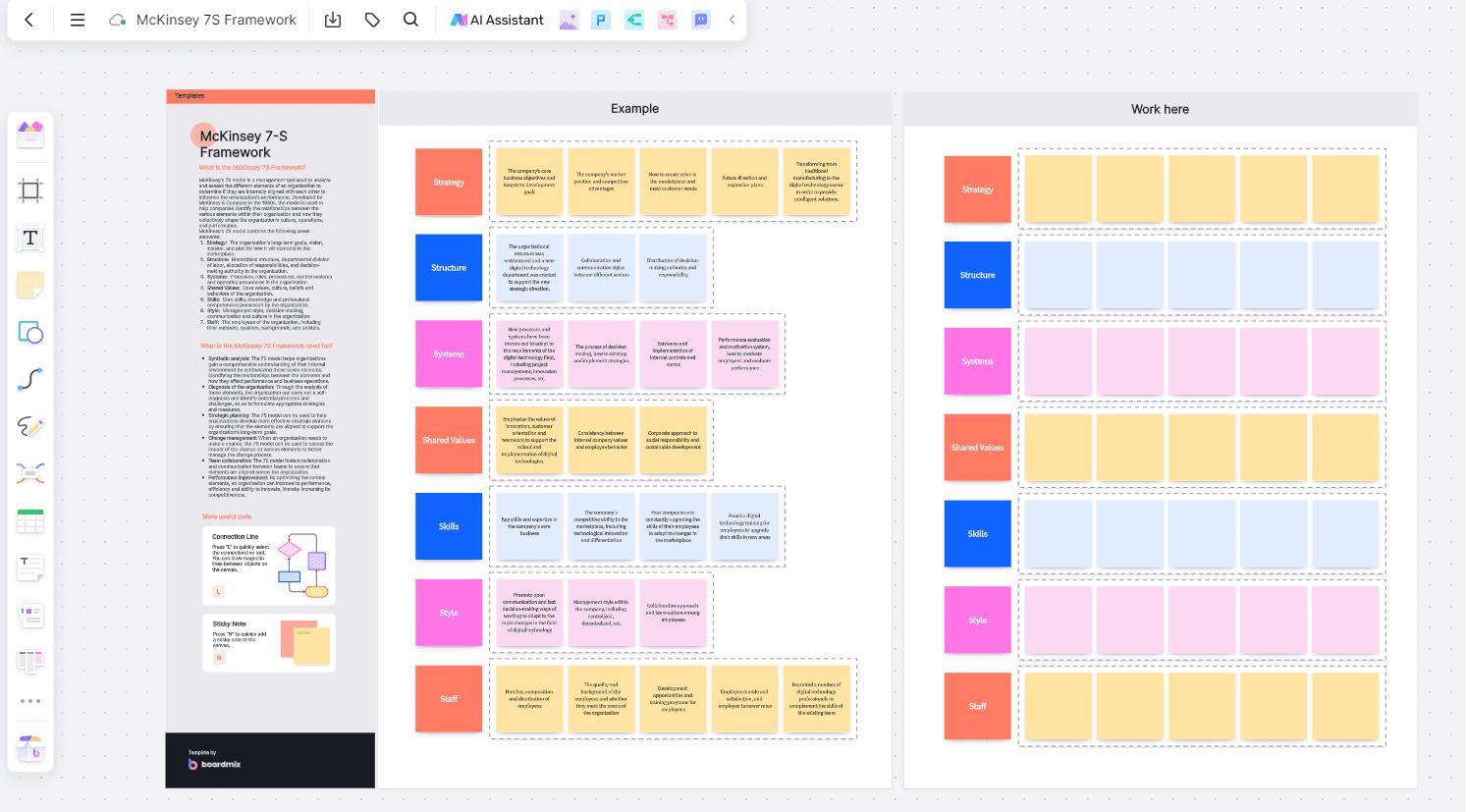Go back using the left arrow icon
1466x812 pixels.
click(x=29, y=20)
